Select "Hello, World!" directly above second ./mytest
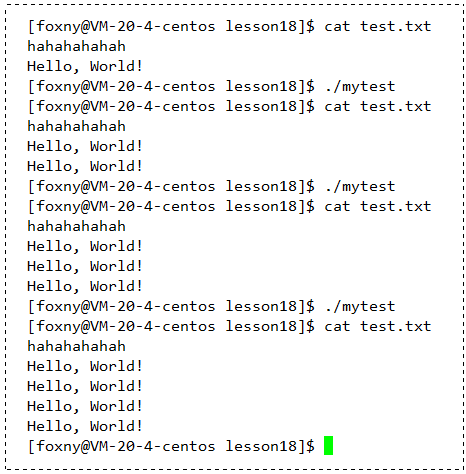 point(85,166)
